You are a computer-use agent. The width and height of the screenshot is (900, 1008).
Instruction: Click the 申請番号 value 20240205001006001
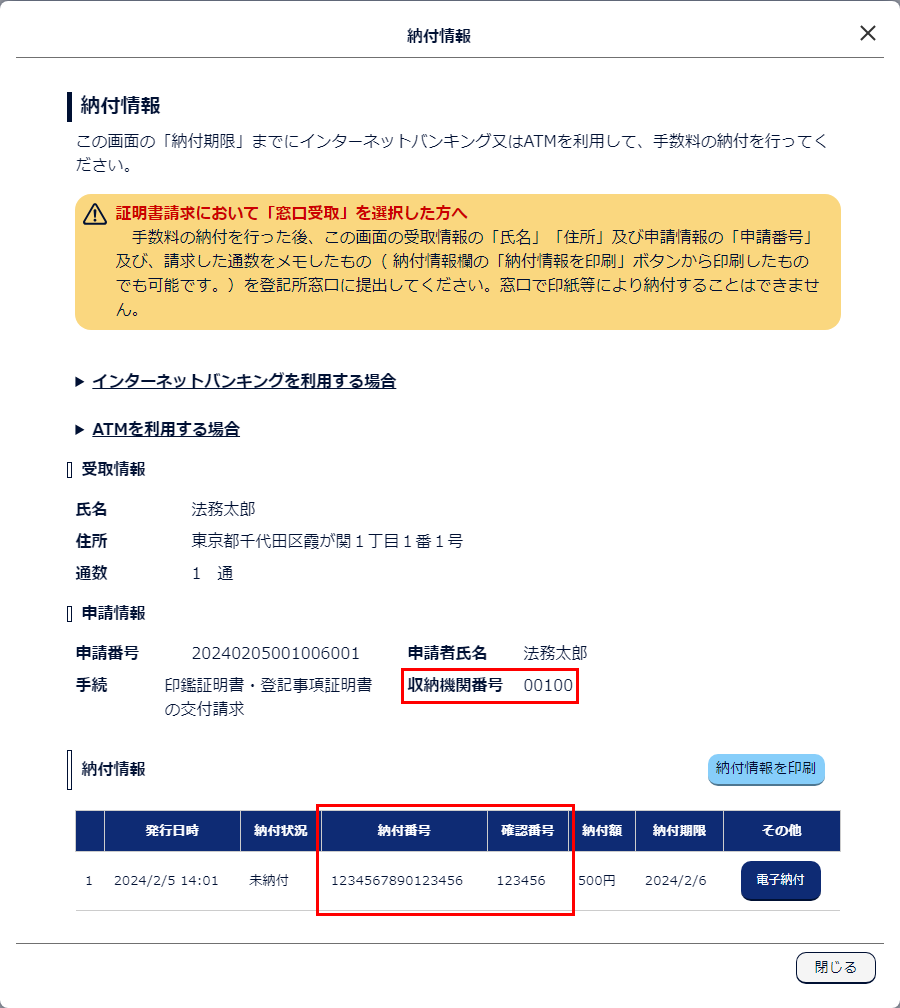275,653
